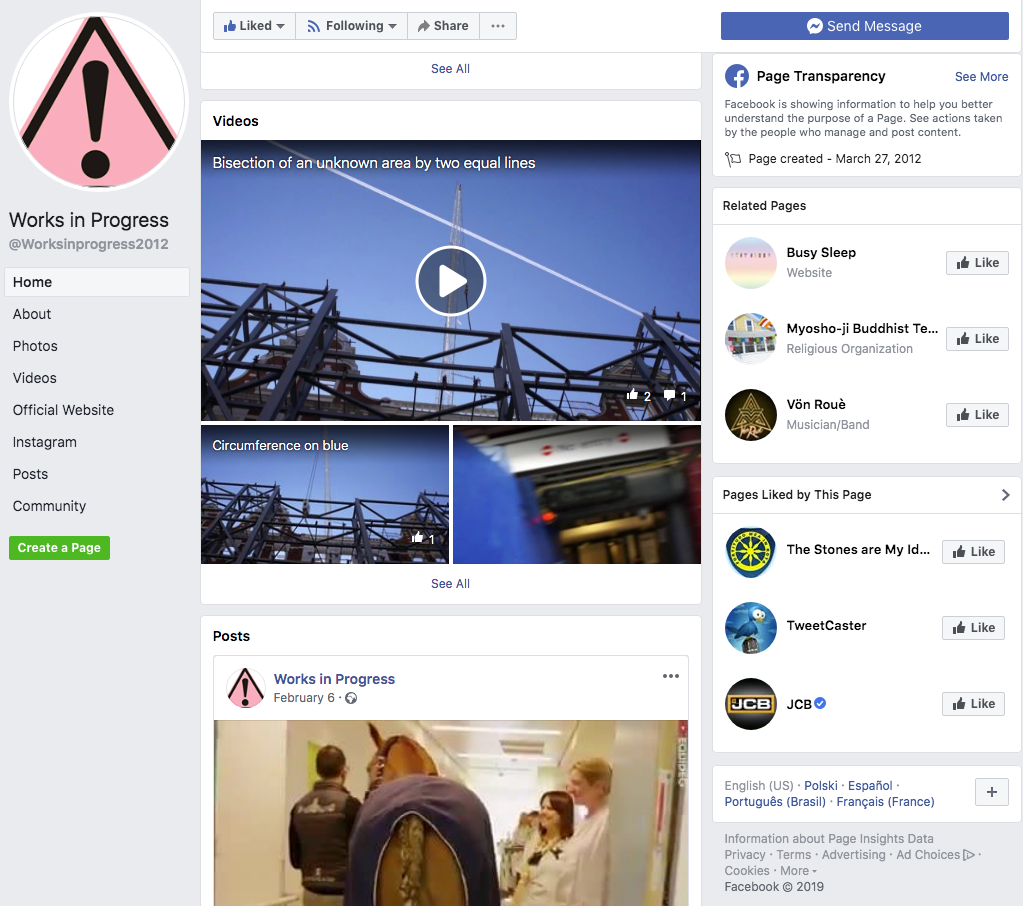Open the Myosho-ji Buddhist Temple page icon
This screenshot has width=1023, height=906.
pos(750,339)
